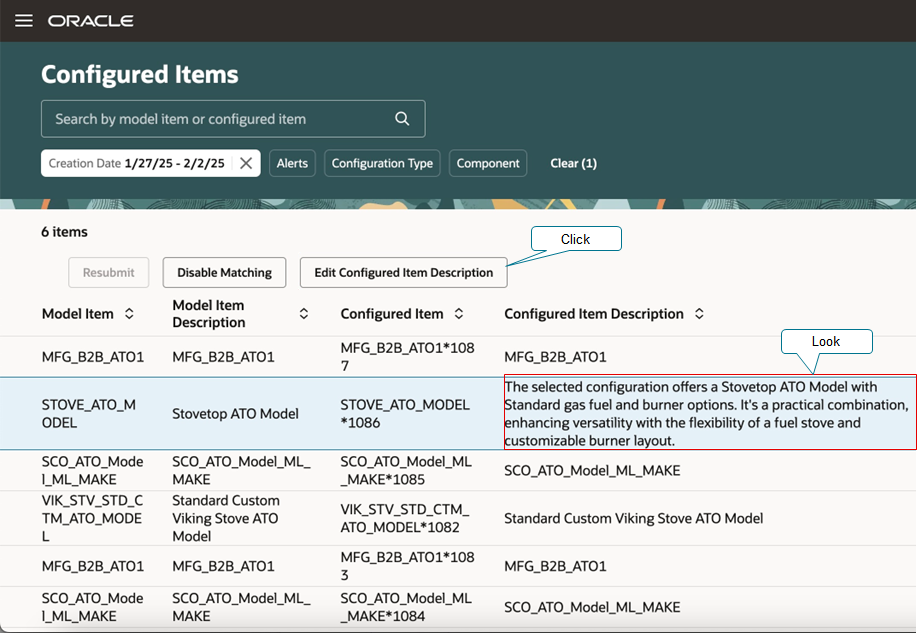
Task: Click the Resubmit button
Action: 108,272
